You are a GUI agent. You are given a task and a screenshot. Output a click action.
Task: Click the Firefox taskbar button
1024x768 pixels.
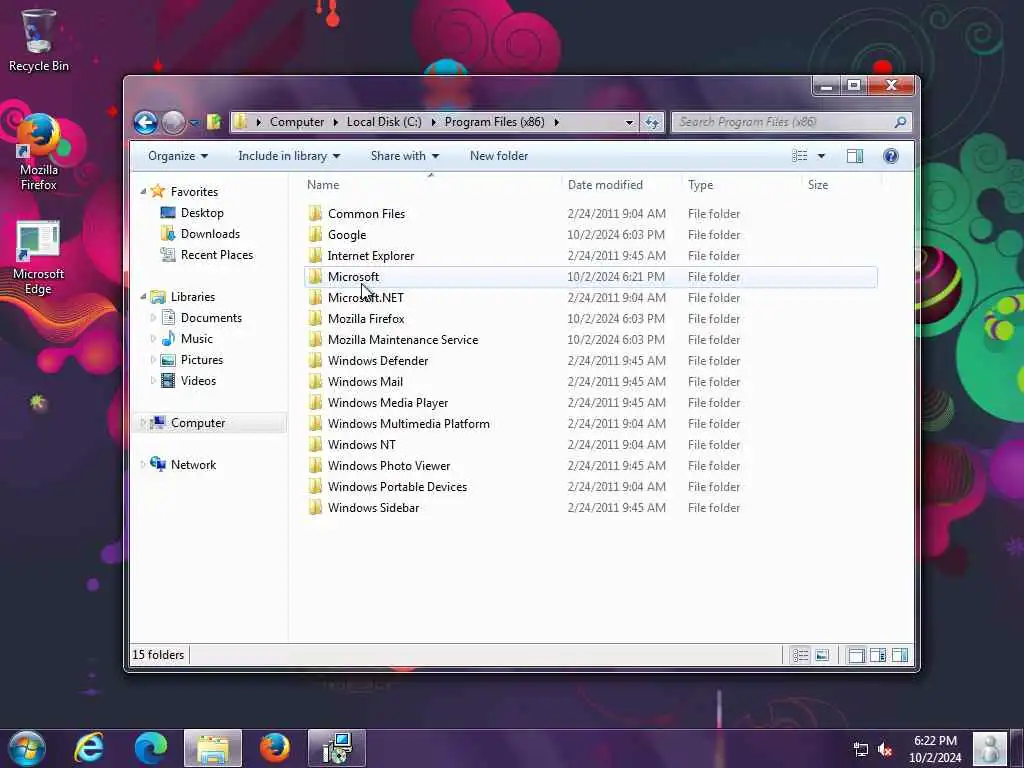275,748
